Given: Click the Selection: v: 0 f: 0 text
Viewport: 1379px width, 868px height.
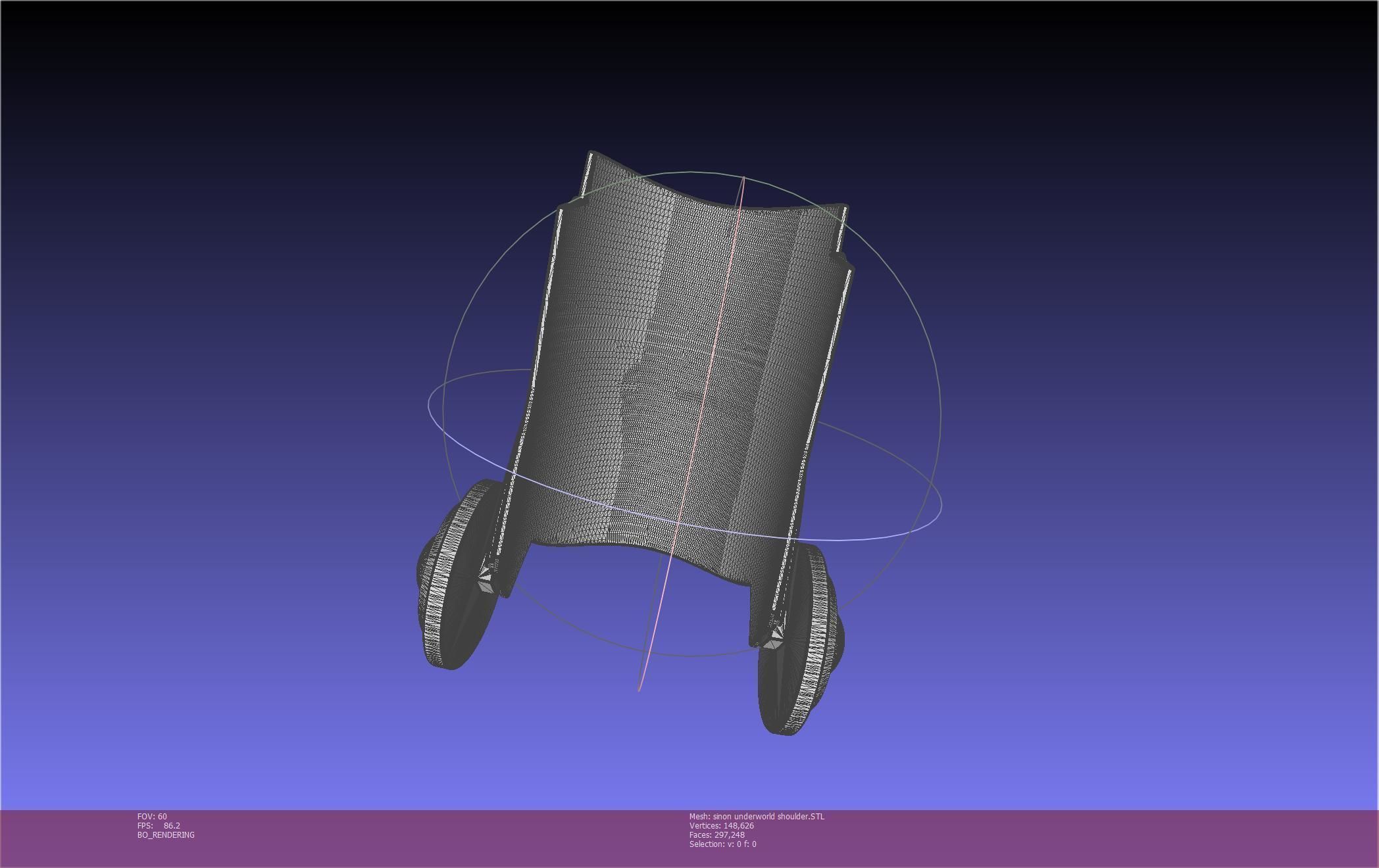Looking at the screenshot, I should click(723, 844).
